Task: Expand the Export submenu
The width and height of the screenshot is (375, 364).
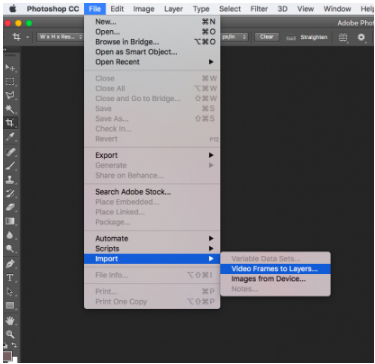Action: (x=152, y=155)
